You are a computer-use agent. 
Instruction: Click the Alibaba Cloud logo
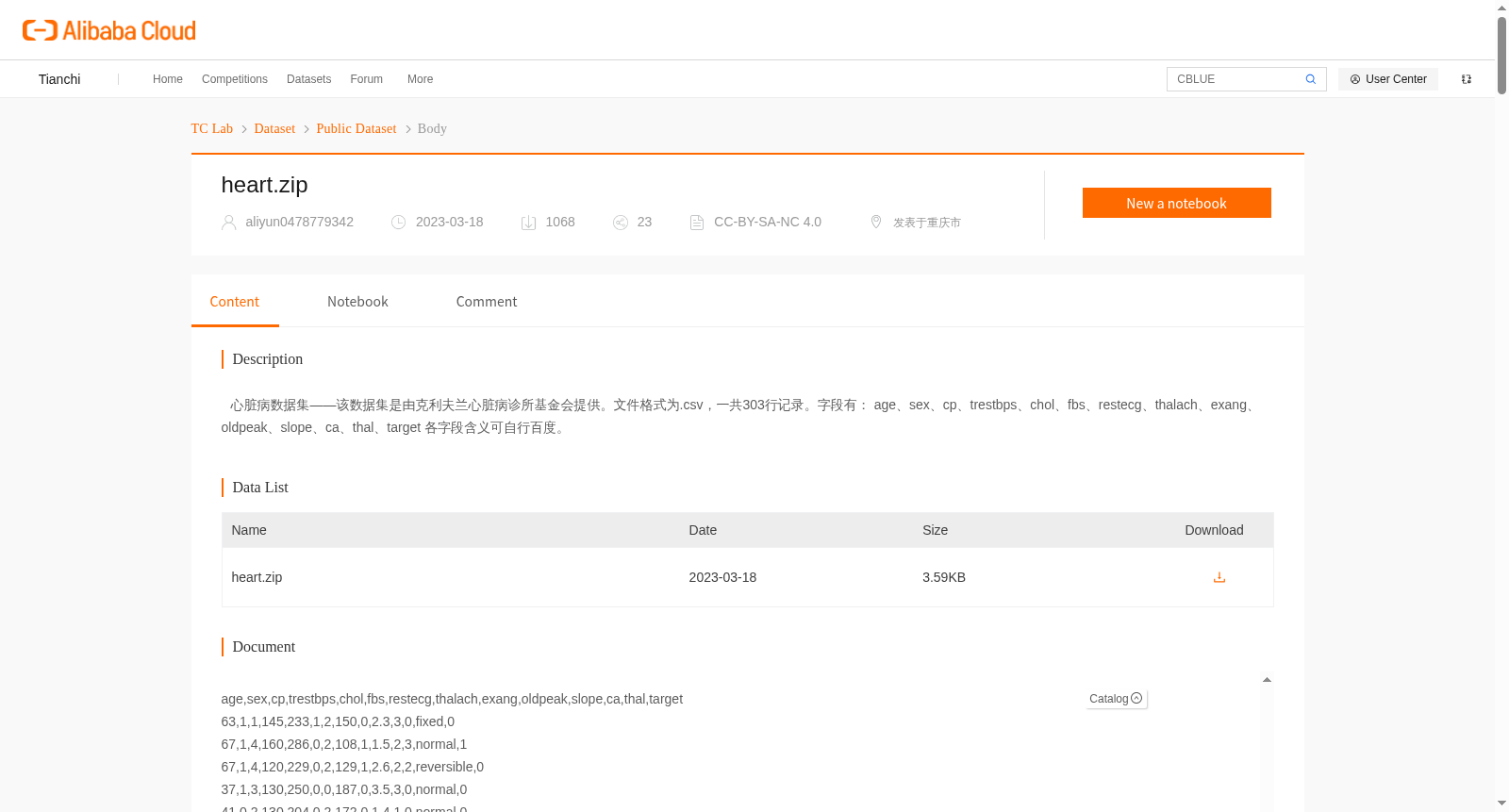(109, 30)
